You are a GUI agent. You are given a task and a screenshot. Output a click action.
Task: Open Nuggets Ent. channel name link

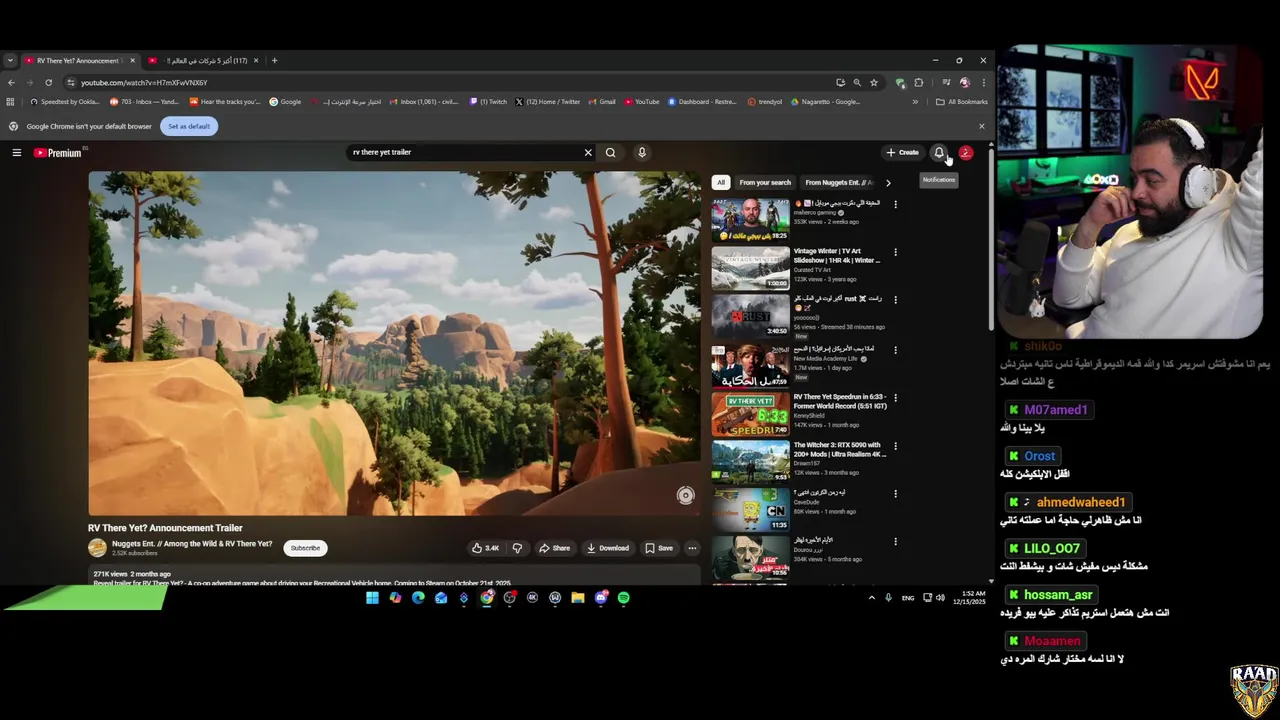point(192,544)
